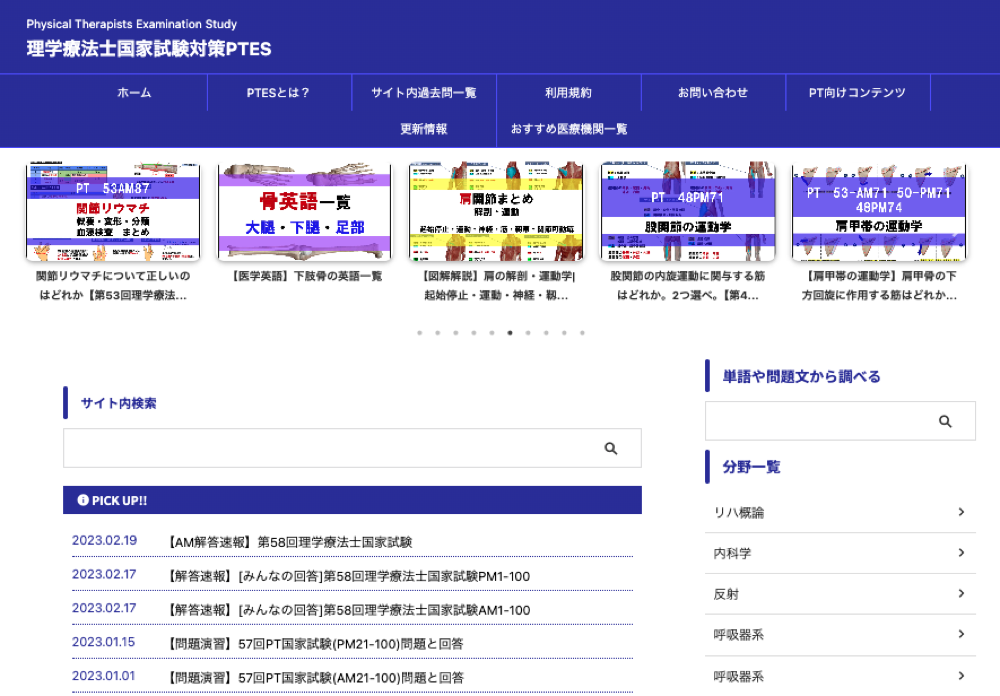Open the 利用規約 menu item
Image resolution: width=1000 pixels, height=696 pixels.
click(568, 93)
